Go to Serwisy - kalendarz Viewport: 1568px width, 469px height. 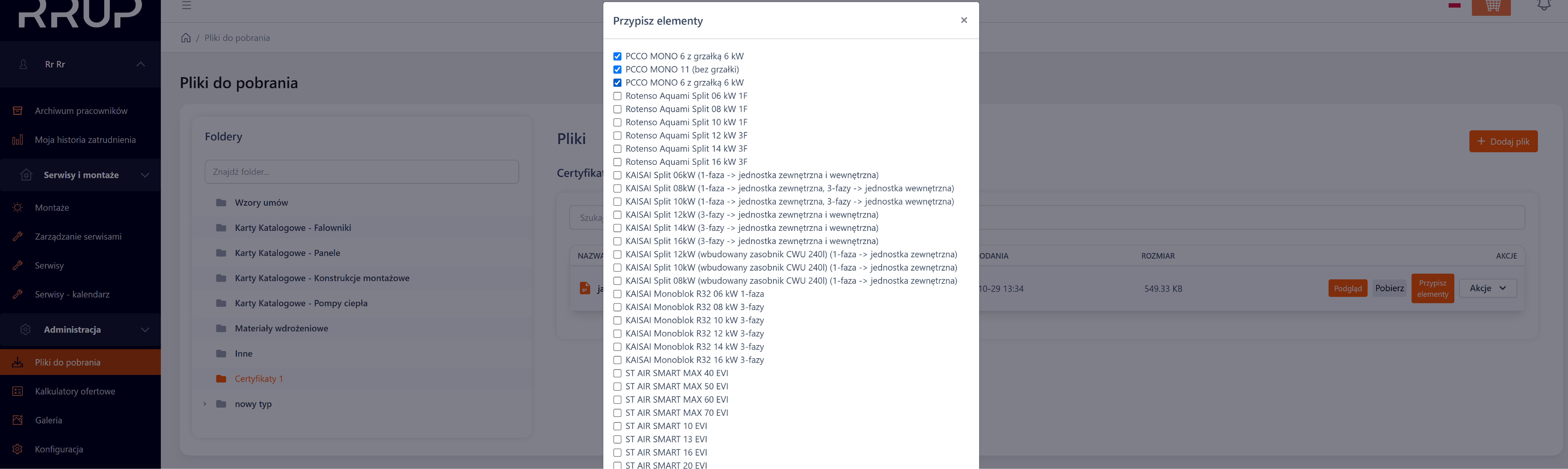click(72, 294)
